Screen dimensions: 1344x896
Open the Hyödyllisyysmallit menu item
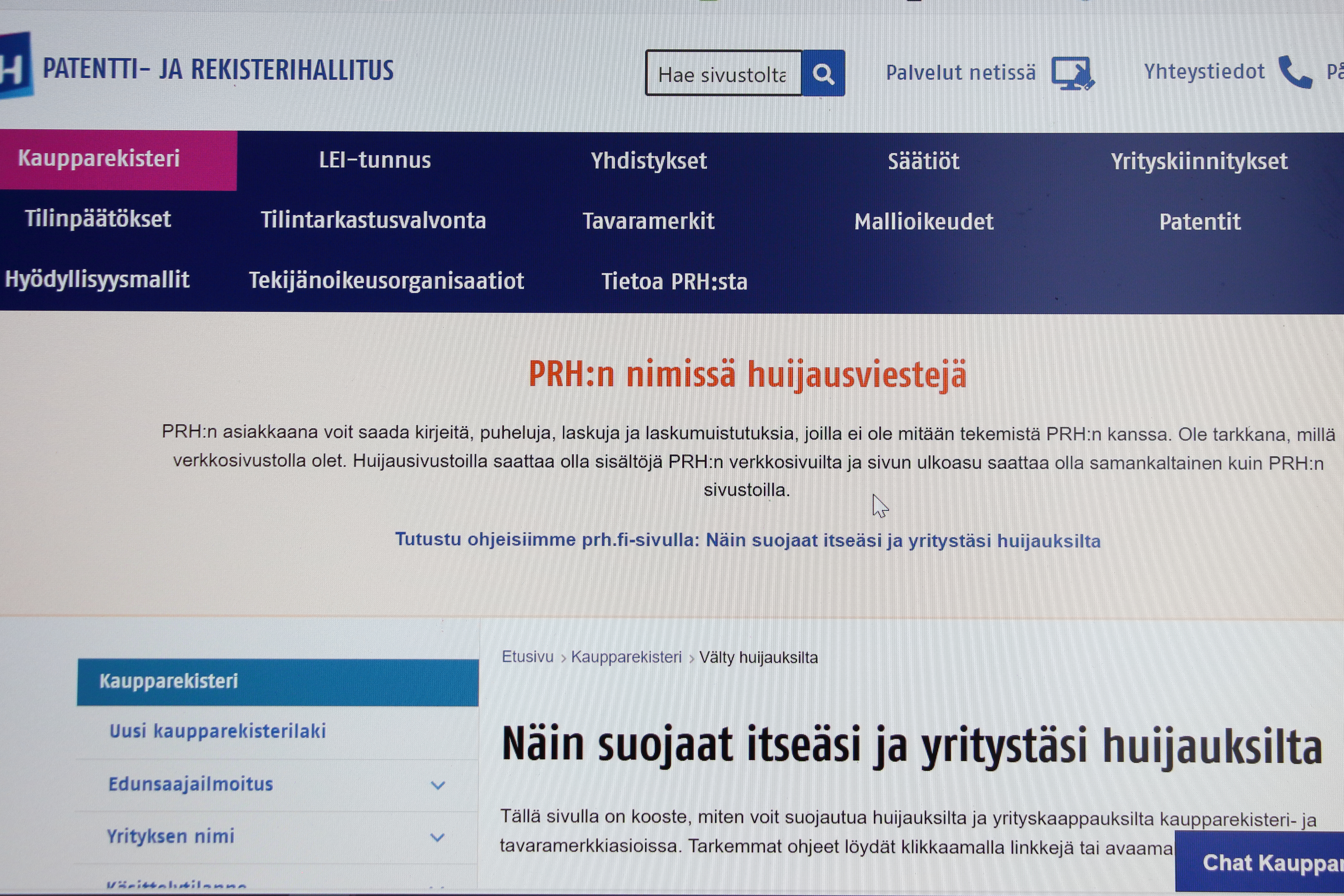[x=97, y=280]
